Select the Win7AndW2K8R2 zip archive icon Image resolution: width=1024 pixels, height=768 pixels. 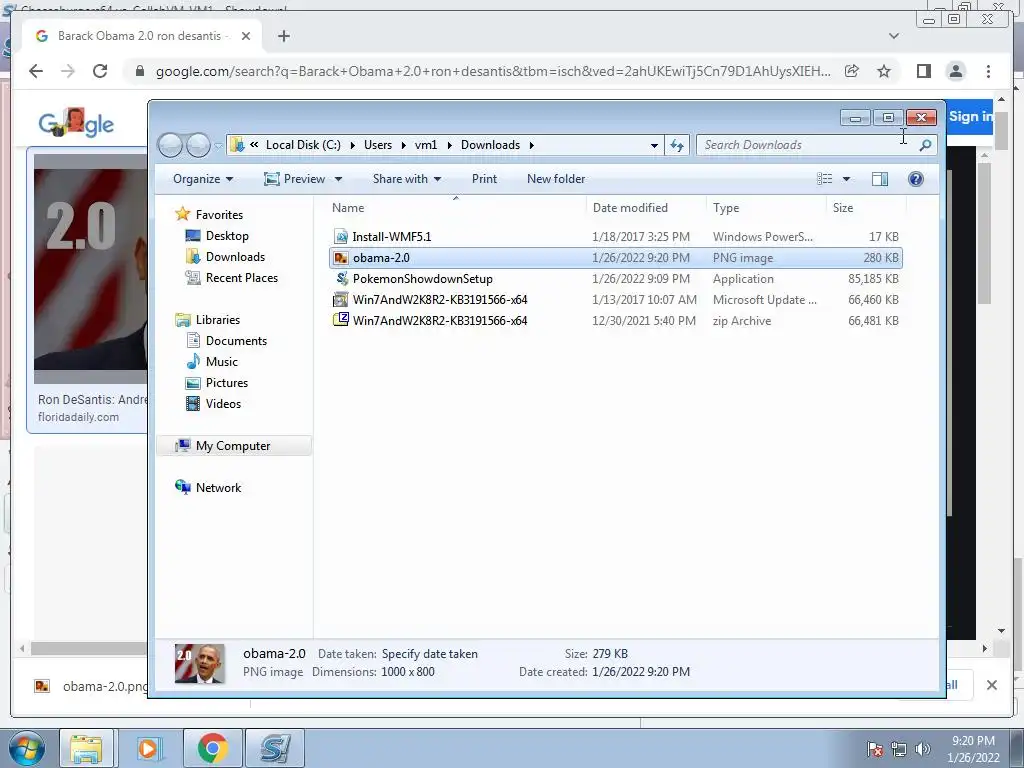click(x=341, y=321)
